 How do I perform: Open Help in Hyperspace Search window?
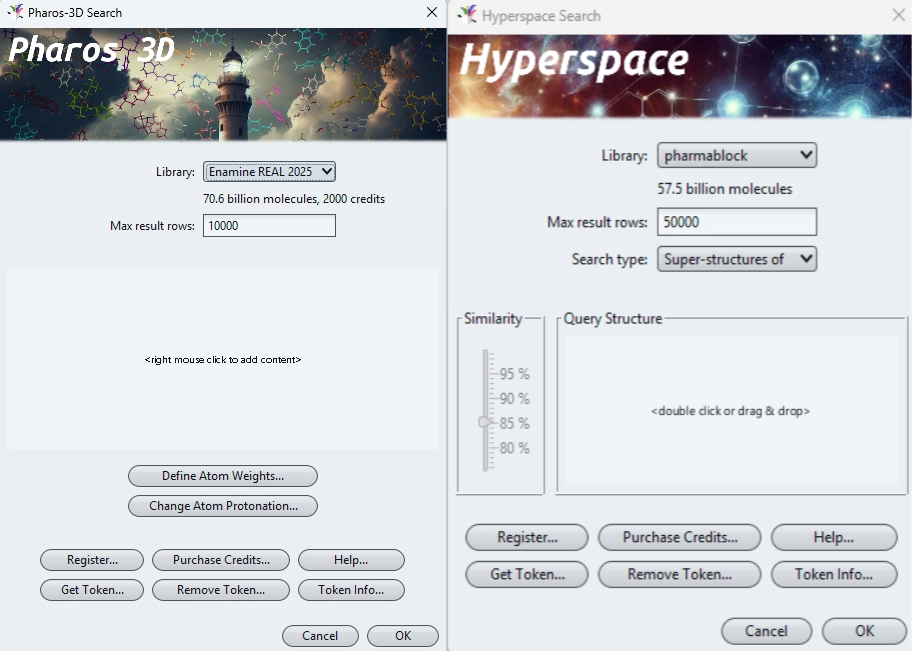(x=834, y=537)
